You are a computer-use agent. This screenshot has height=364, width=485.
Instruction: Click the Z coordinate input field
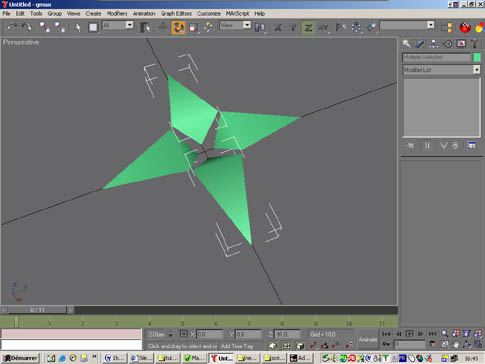[x=287, y=334]
